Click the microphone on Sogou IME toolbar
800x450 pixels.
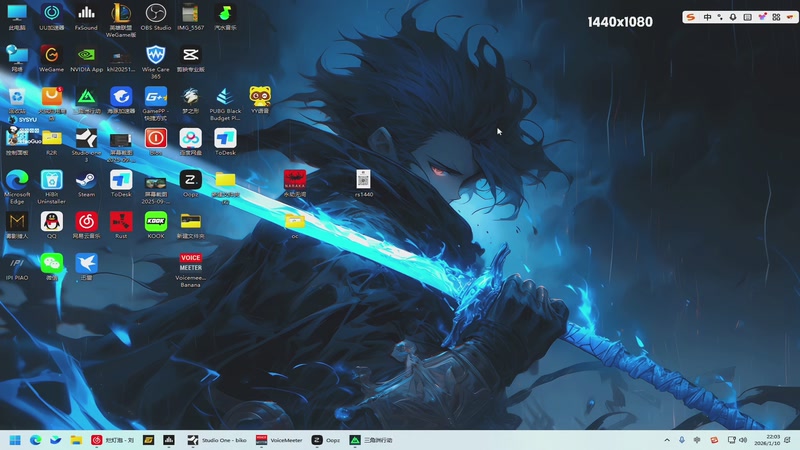pyautogui.click(x=733, y=17)
